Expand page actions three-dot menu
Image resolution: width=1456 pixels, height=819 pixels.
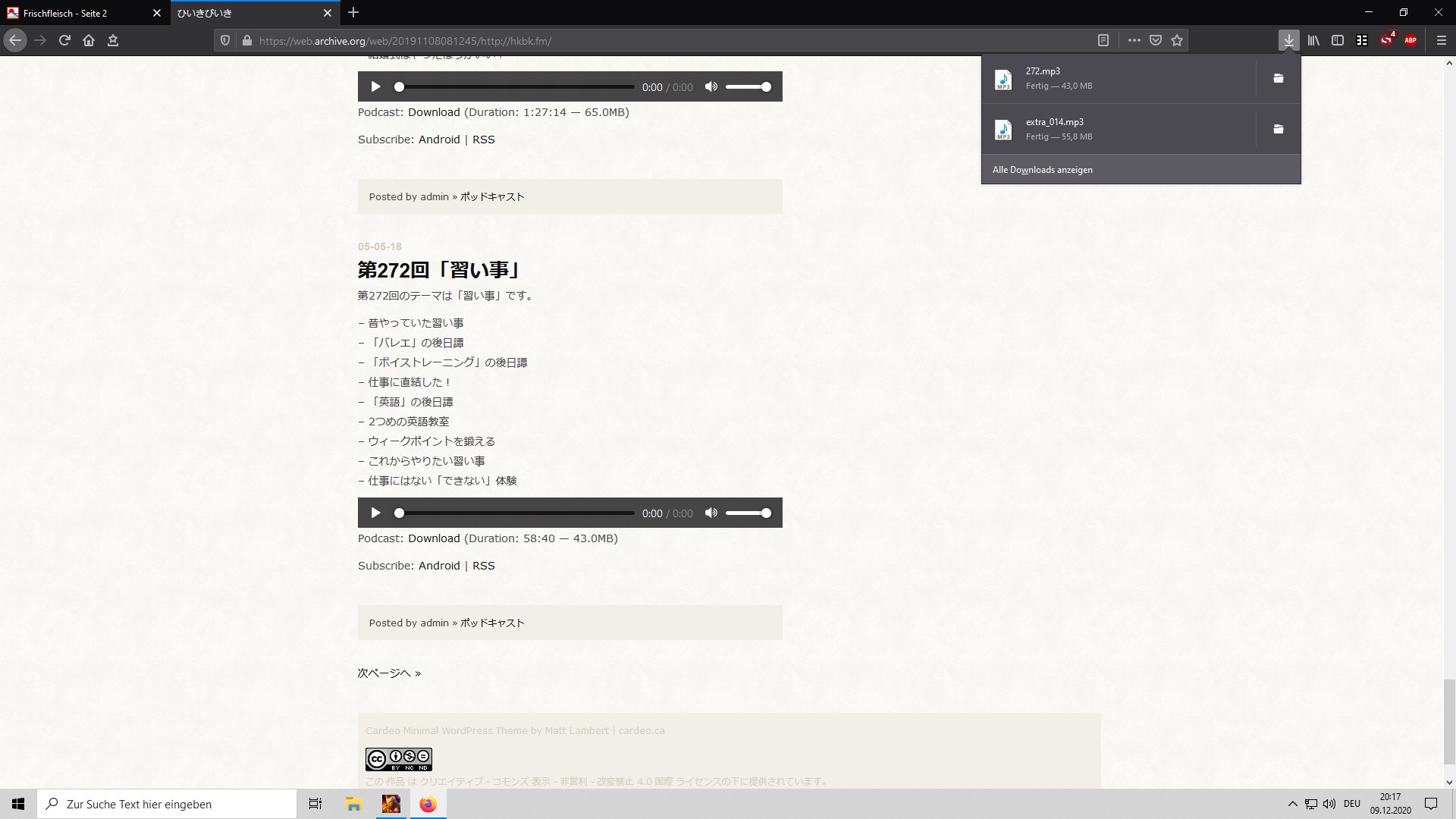[x=1134, y=40]
